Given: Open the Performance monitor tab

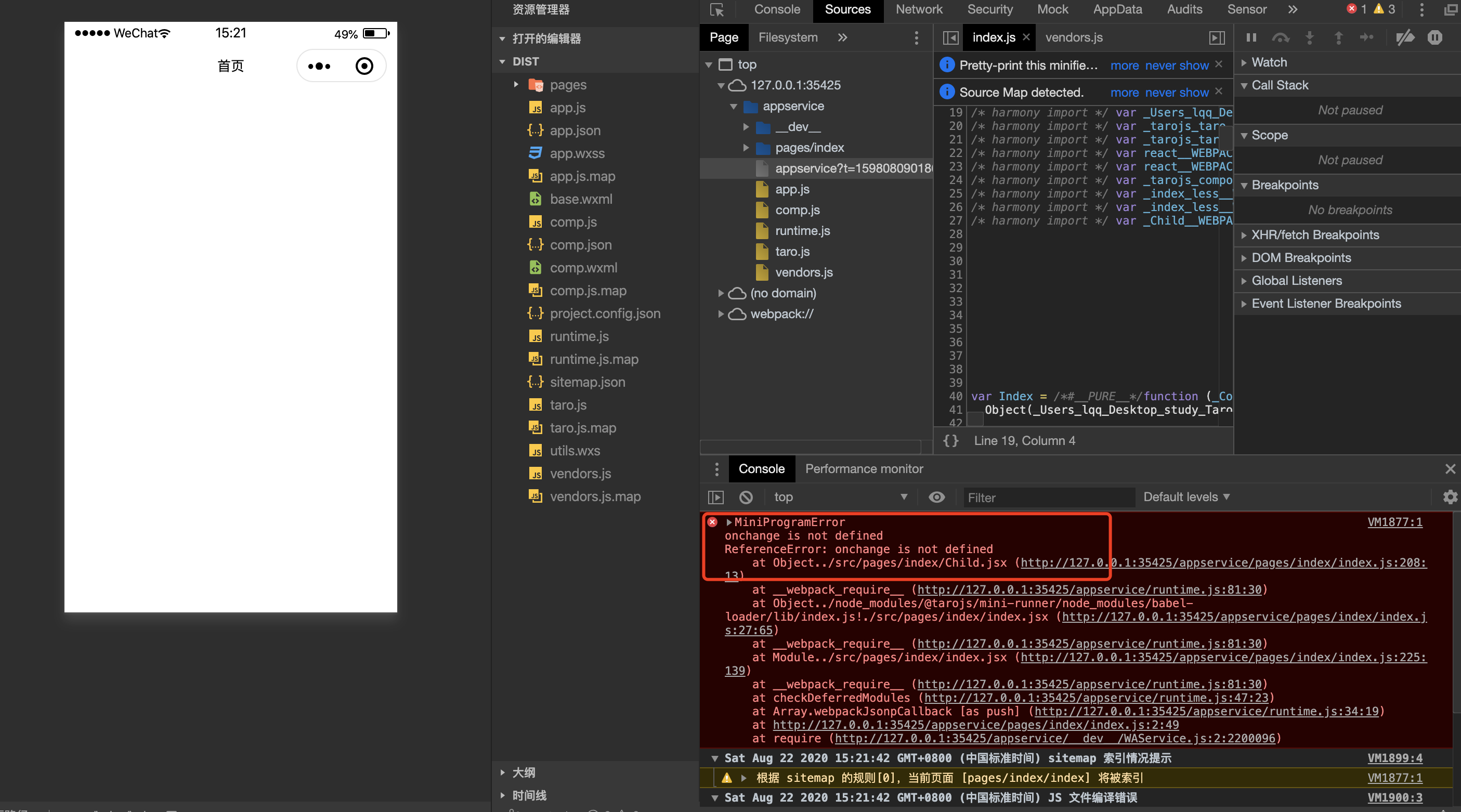Looking at the screenshot, I should pyautogui.click(x=864, y=469).
